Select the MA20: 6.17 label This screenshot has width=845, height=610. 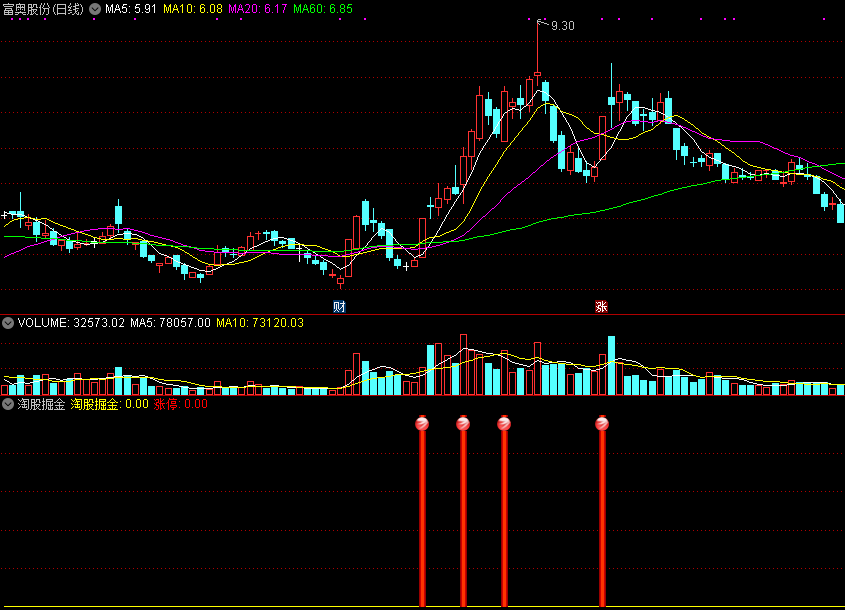pos(258,9)
